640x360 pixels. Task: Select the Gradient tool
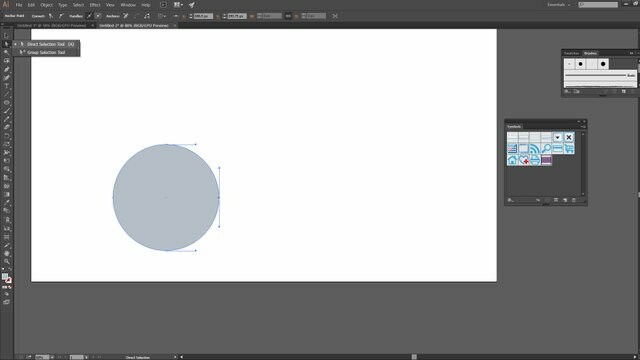point(6,195)
